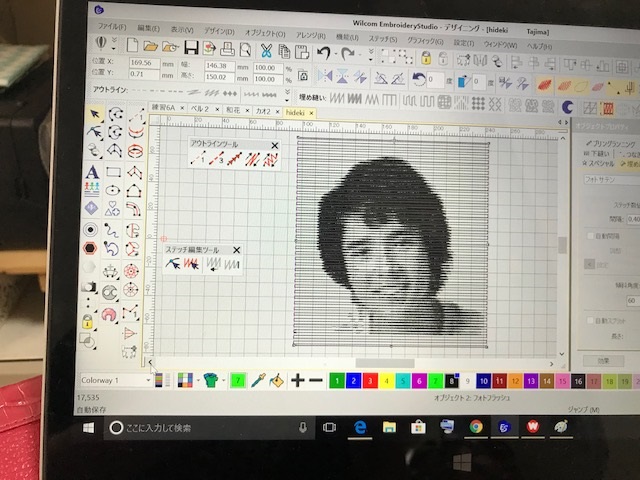This screenshot has width=640, height=480.
Task: Close the ステッチ編集ツール floating palette
Action: coord(236,250)
